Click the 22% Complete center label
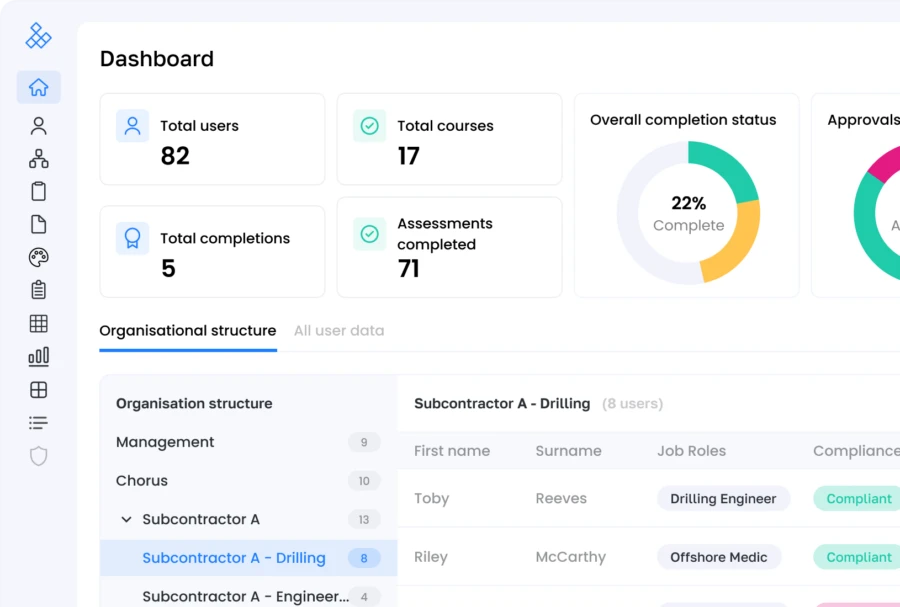The width and height of the screenshot is (900, 607). [x=688, y=213]
